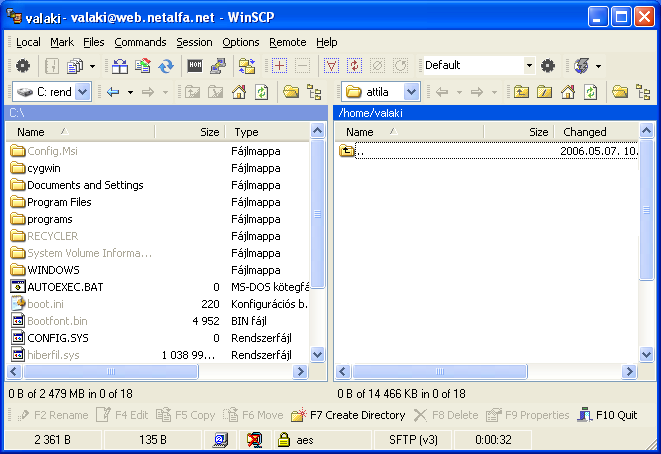Refresh the remote panel
661x454 pixels.
point(590,92)
